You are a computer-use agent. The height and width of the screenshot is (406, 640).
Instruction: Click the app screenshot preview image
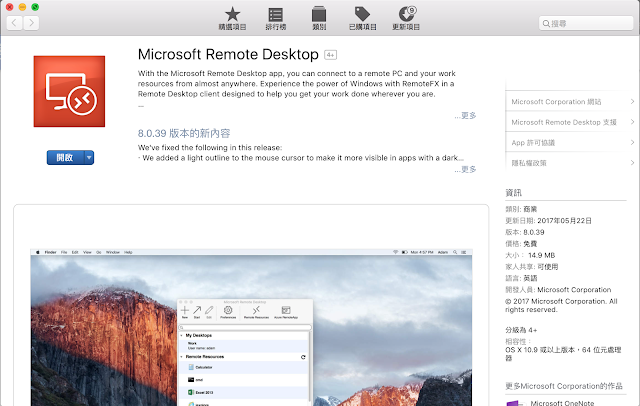(x=251, y=327)
